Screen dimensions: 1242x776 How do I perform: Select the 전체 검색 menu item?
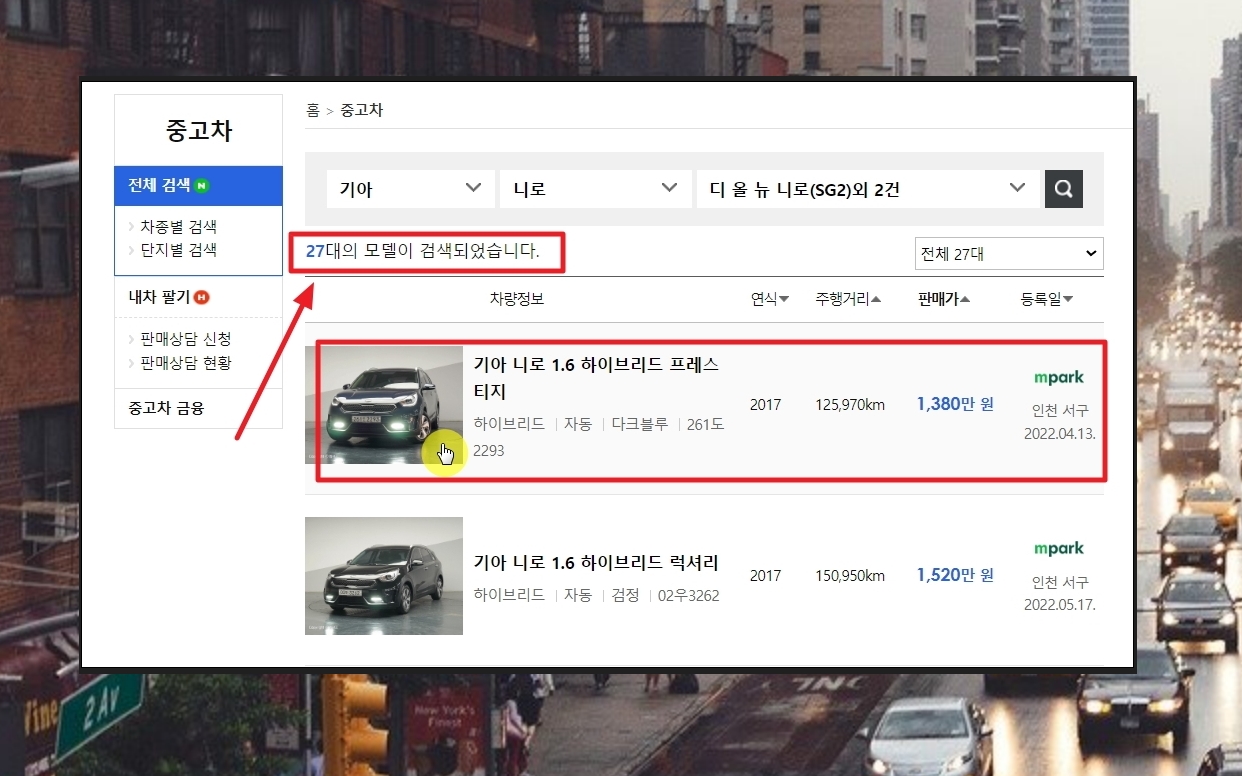(x=199, y=186)
